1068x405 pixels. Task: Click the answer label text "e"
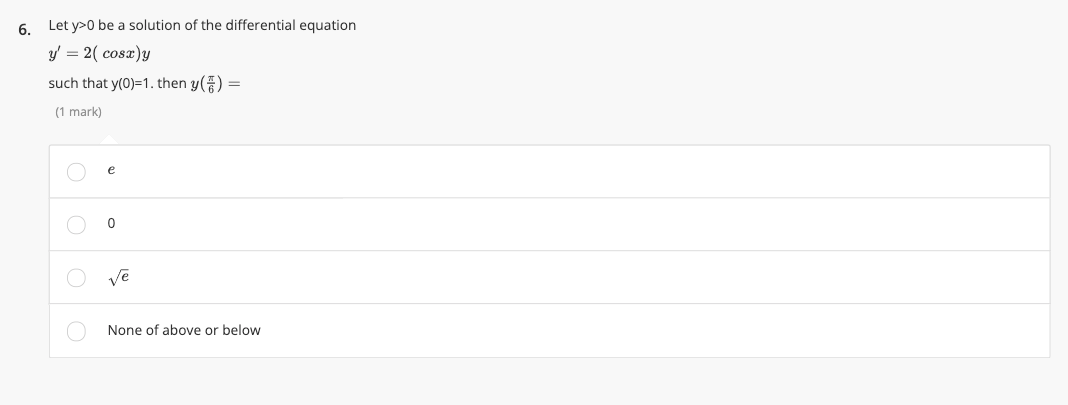111,172
